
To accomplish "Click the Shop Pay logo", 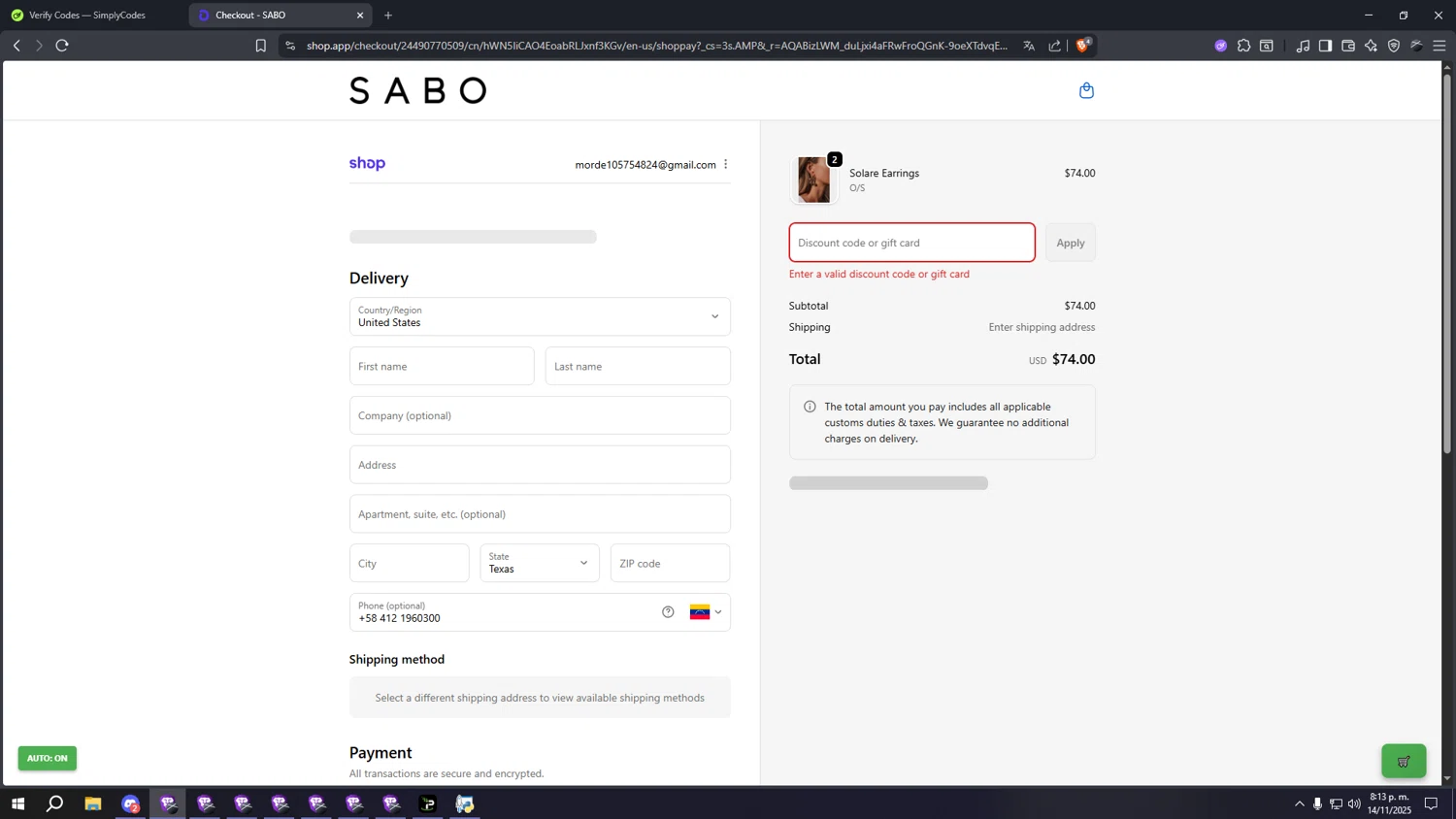I will [367, 163].
